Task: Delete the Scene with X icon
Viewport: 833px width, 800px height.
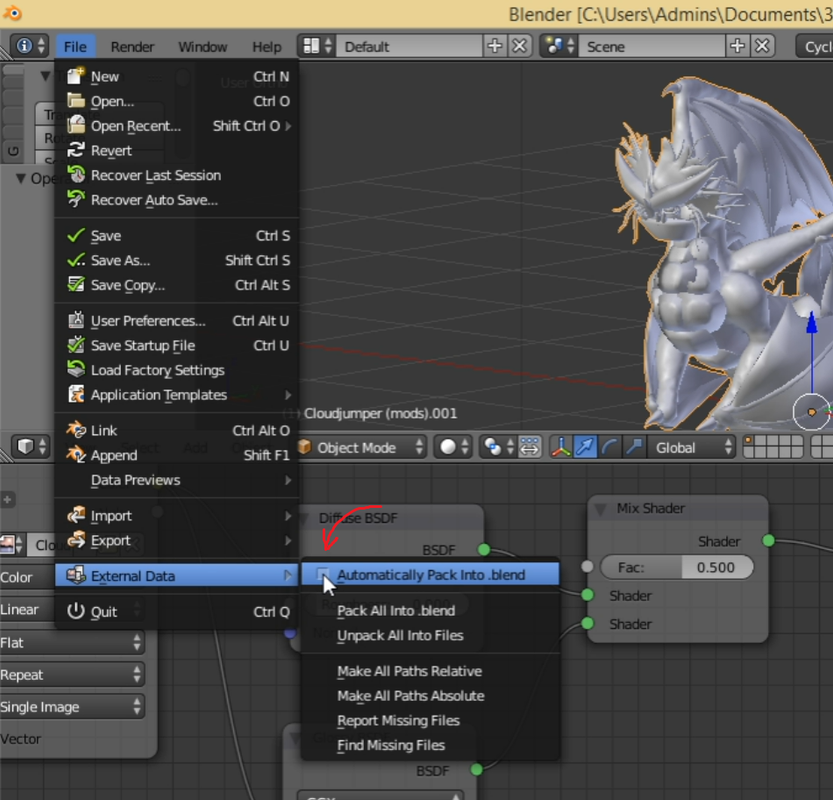Action: (x=762, y=46)
